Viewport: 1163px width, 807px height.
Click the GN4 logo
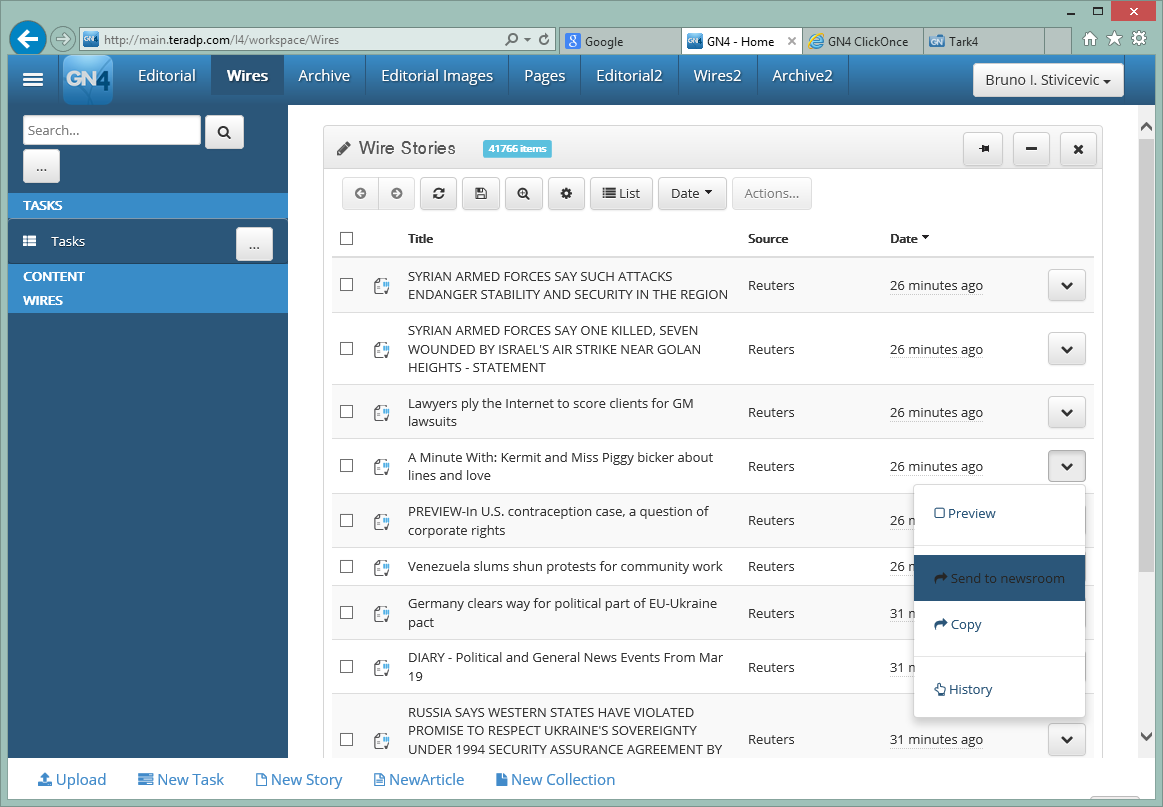tap(88, 79)
